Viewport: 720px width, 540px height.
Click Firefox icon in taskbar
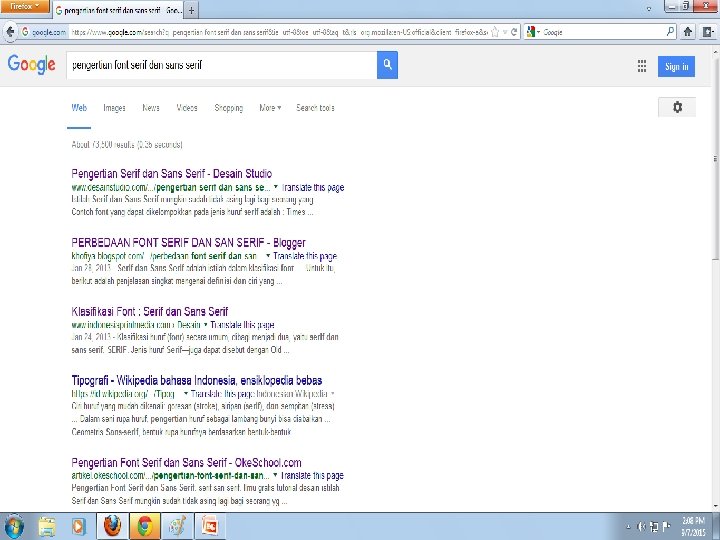(x=112, y=526)
